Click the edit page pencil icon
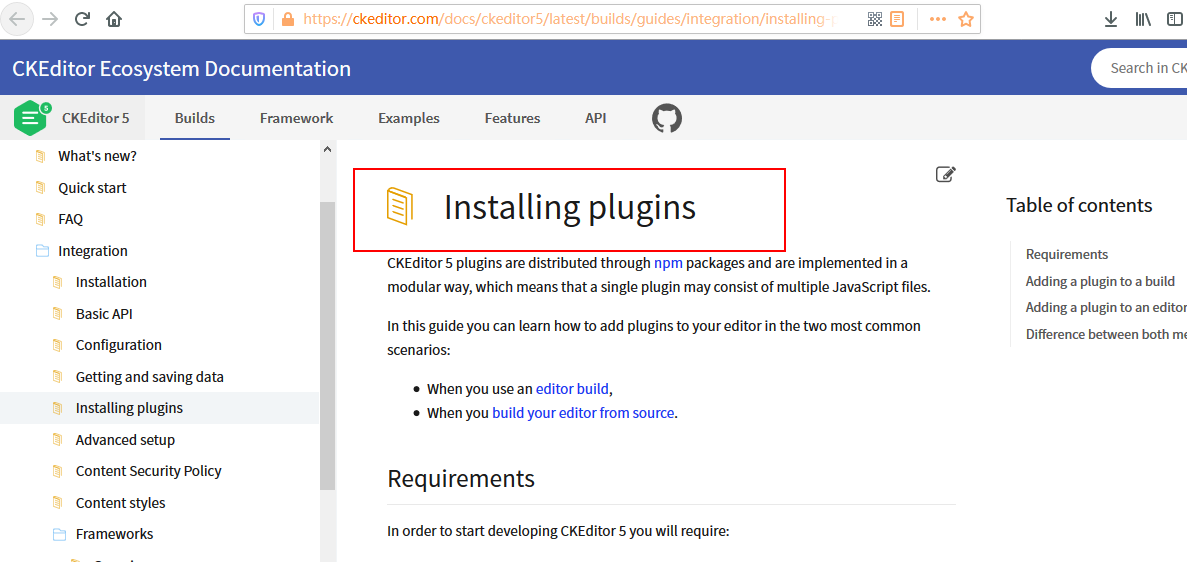The width and height of the screenshot is (1187, 562). click(x=946, y=174)
